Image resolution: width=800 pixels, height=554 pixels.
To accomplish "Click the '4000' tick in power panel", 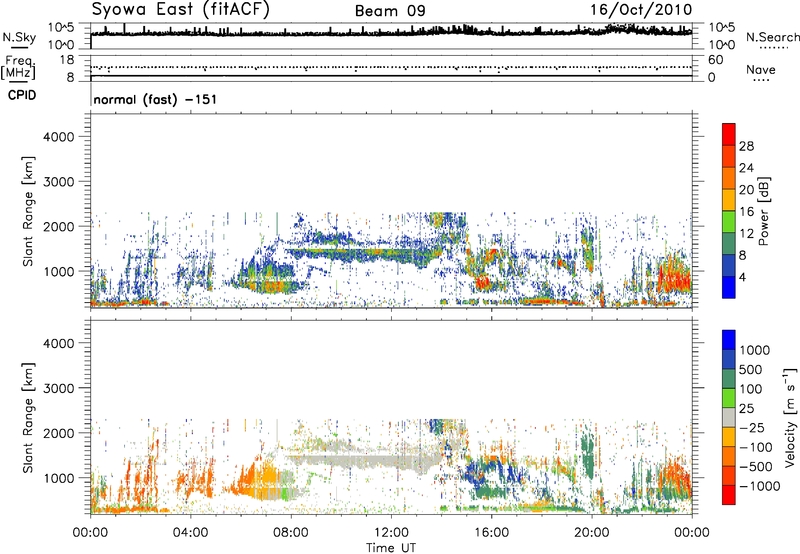I will pyautogui.click(x=59, y=137).
